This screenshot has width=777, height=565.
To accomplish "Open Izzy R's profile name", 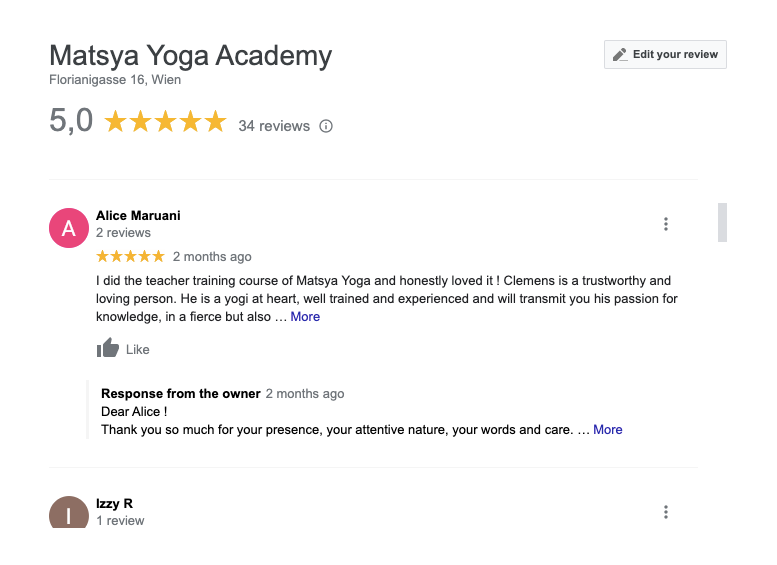I will 114,504.
